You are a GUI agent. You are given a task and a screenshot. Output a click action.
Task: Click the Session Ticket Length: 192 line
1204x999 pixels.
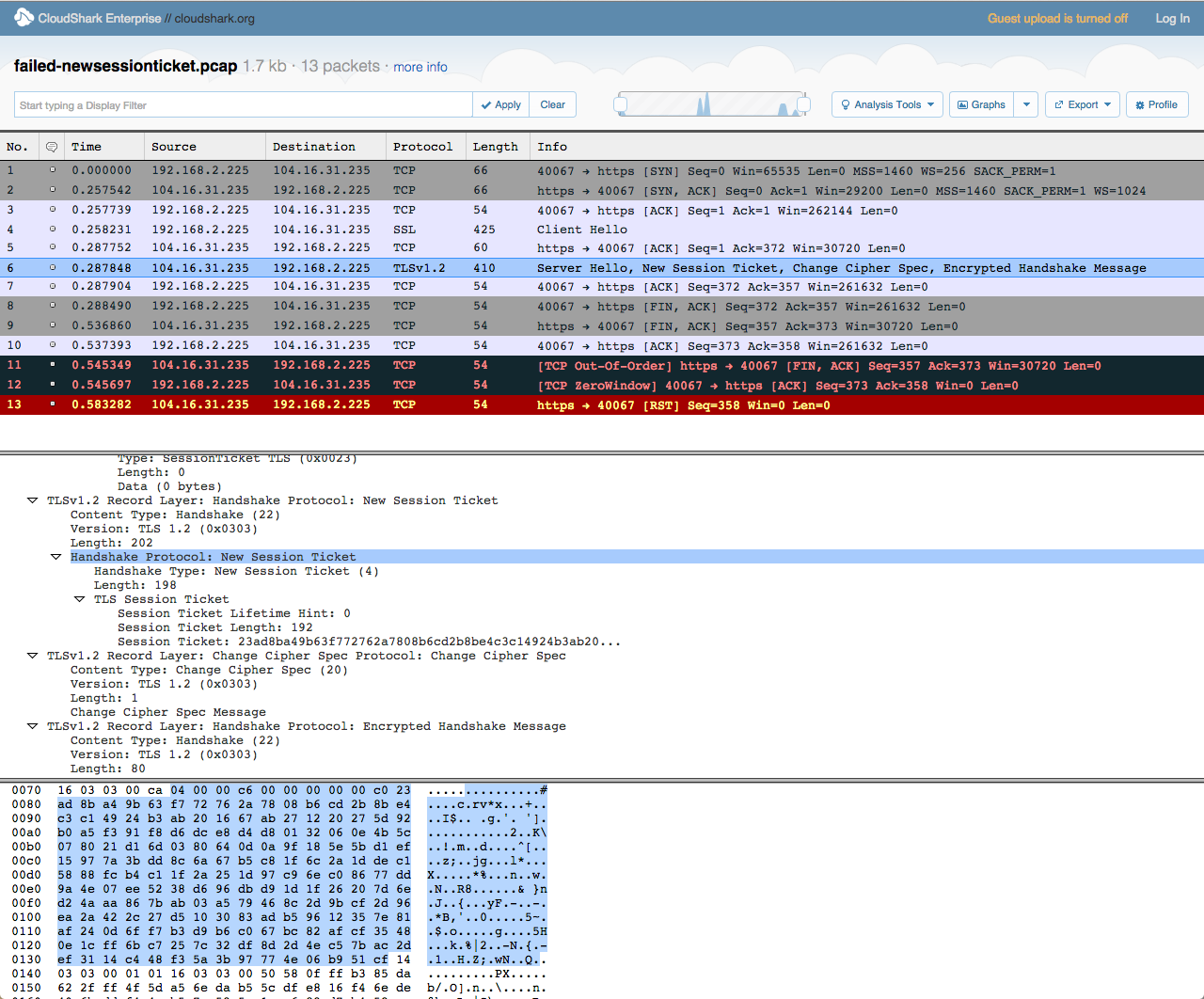click(215, 627)
